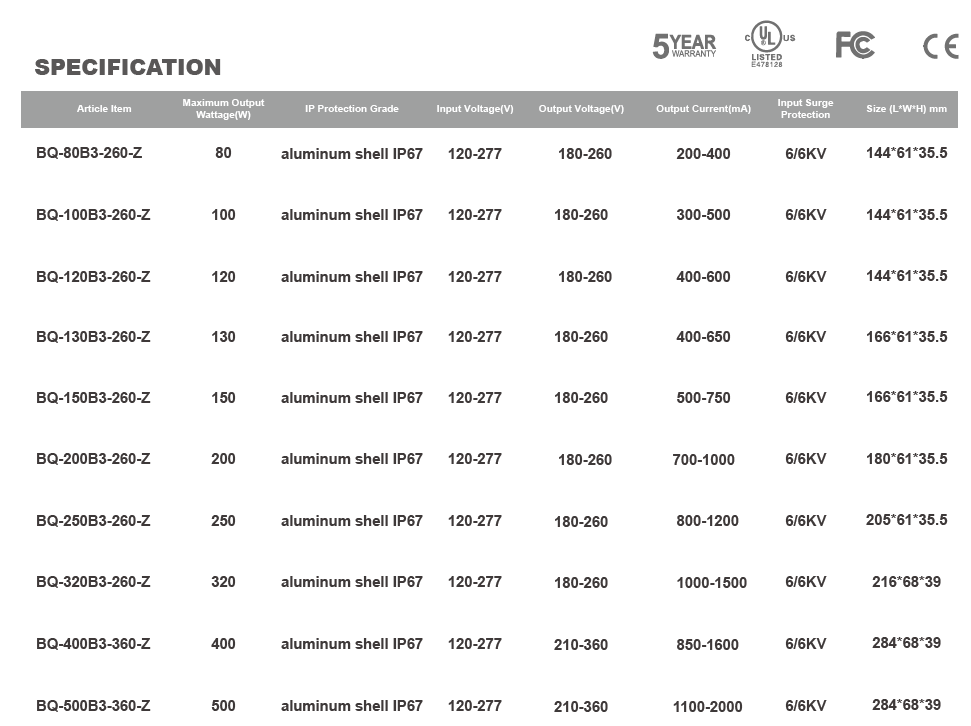
Task: Click the Output Voltage(V) column header
Action: pyautogui.click(x=581, y=108)
